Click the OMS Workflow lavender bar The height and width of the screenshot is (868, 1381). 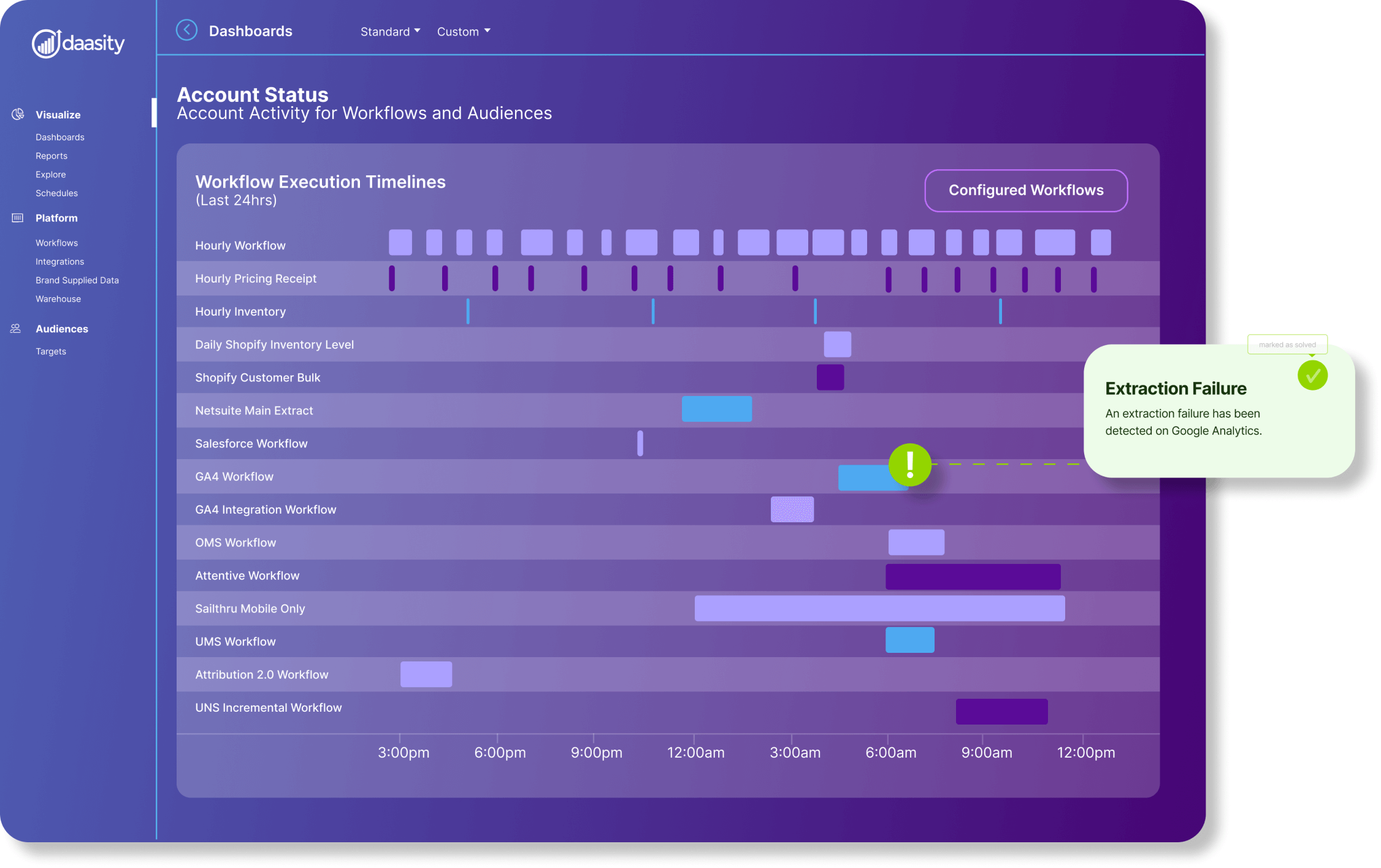pyautogui.click(x=917, y=542)
